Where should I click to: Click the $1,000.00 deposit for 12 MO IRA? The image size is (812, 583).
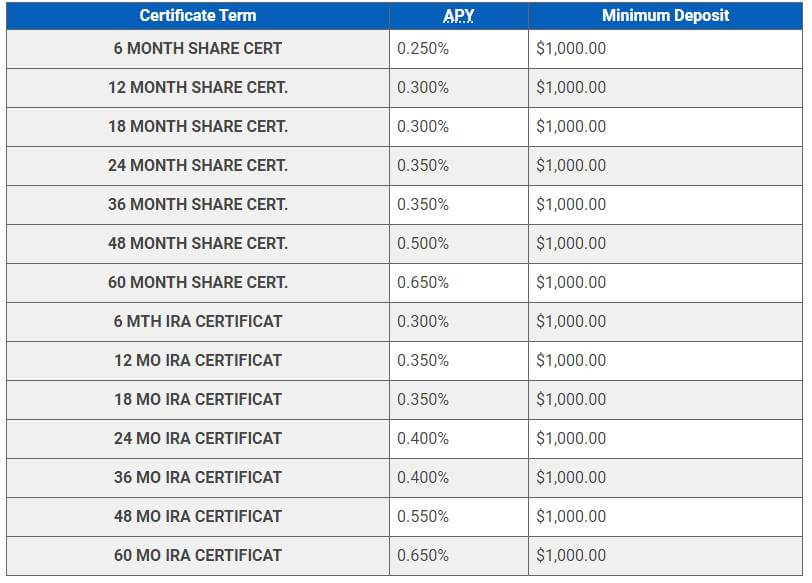[x=571, y=360]
